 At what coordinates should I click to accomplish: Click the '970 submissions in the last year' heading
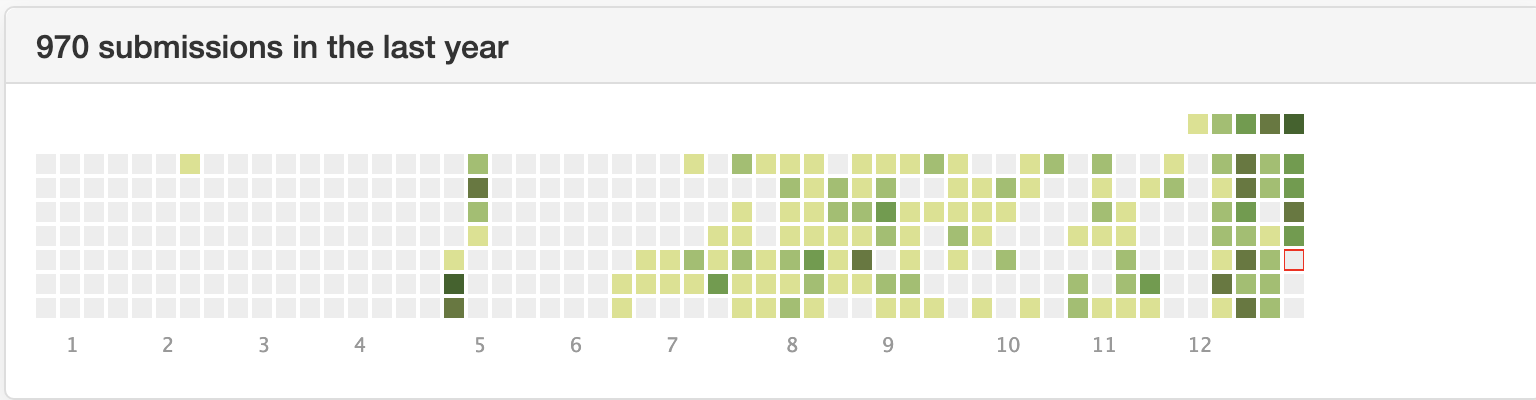[x=272, y=47]
